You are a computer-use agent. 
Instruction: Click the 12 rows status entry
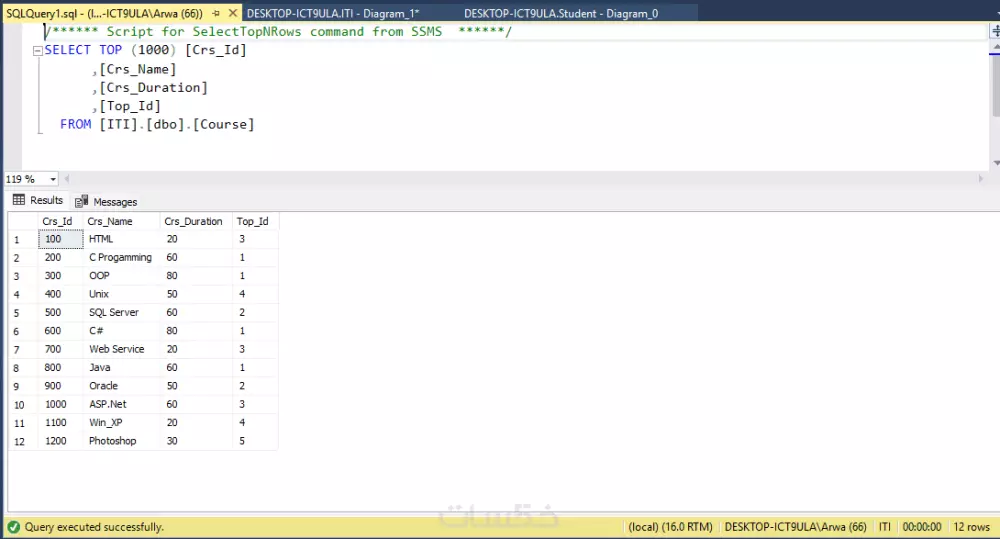coord(971,527)
